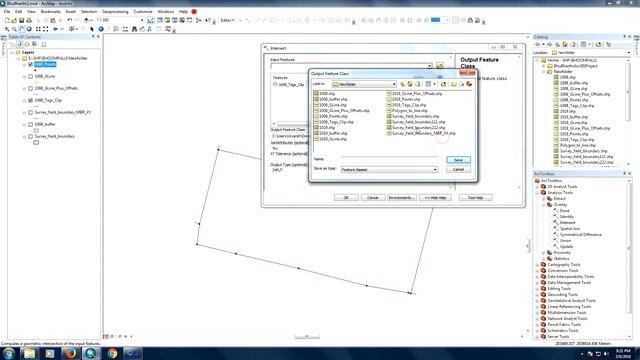Select the Zoom Out tool
The width and height of the screenshot is (640, 360).
click(14, 29)
